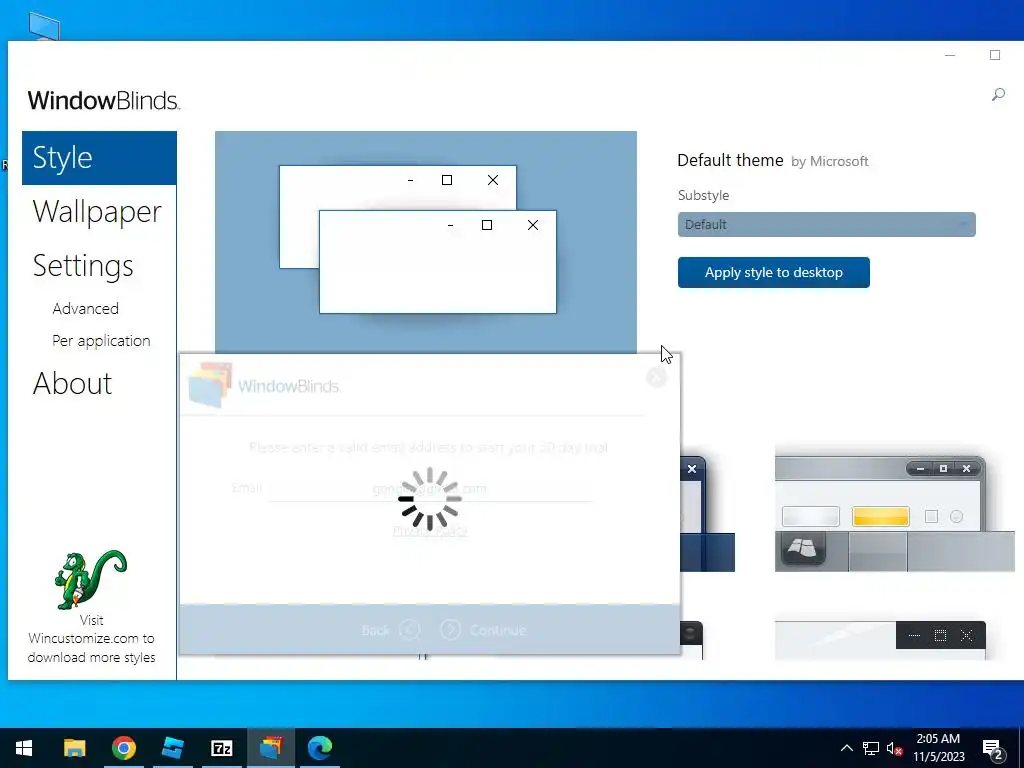Visit Wincustomize.com download more styles link
Image resolution: width=1024 pixels, height=768 pixels.
click(x=91, y=639)
